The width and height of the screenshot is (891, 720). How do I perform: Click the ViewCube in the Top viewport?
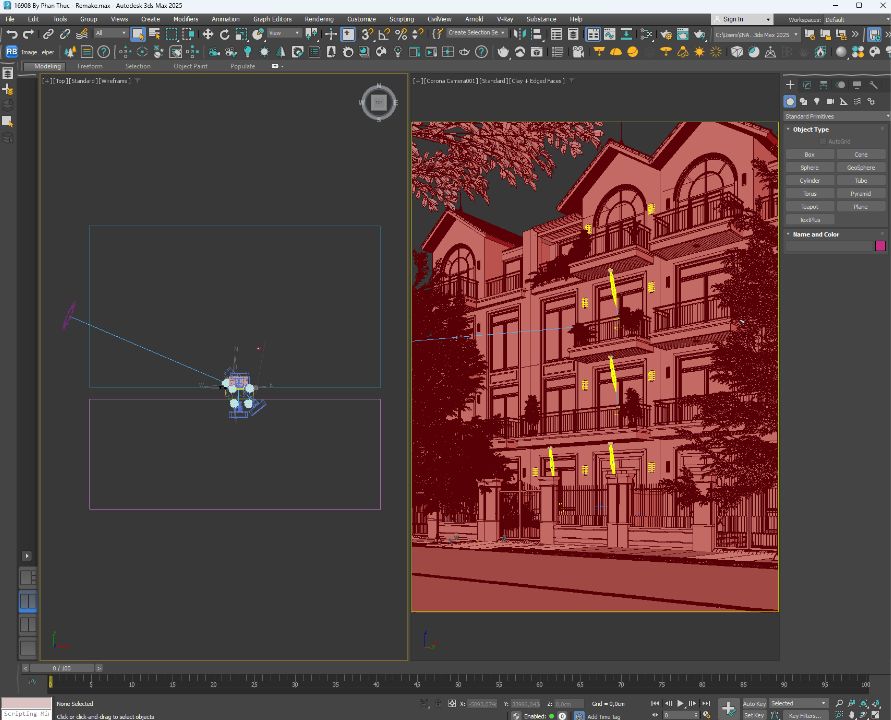[x=378, y=102]
